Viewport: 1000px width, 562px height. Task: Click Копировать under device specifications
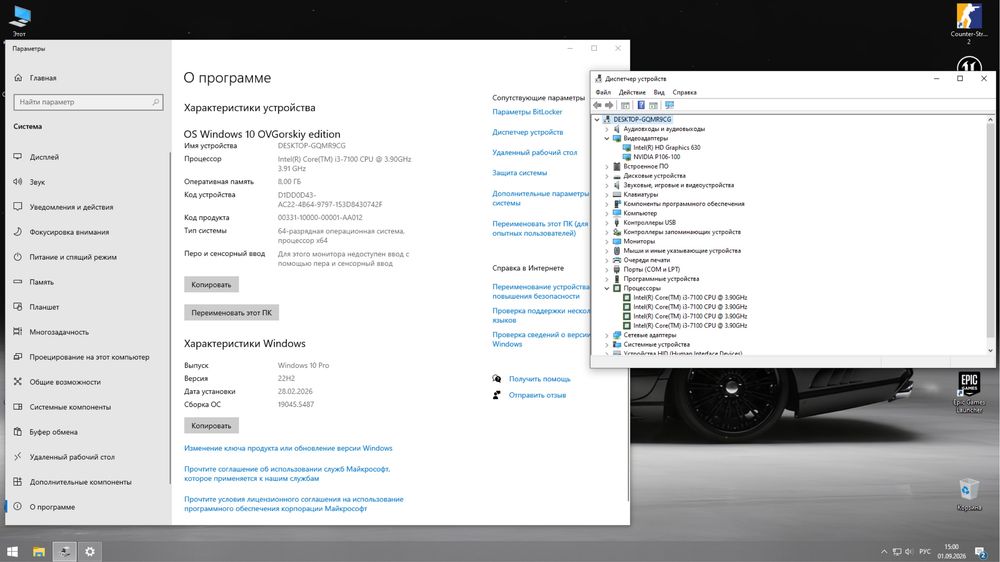click(x=211, y=285)
